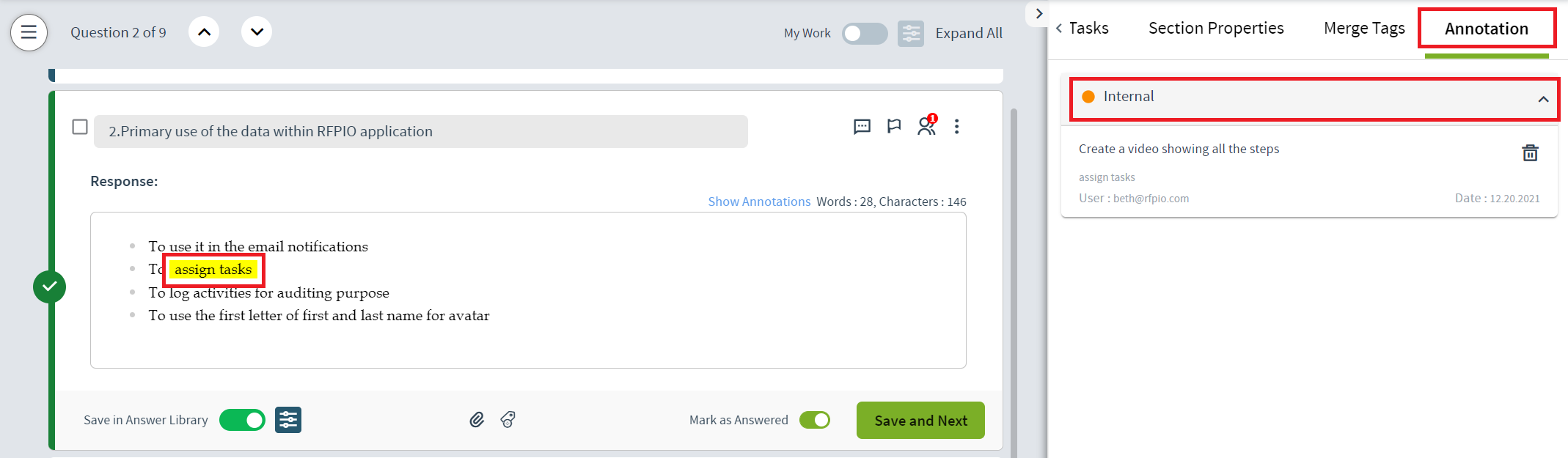Image resolution: width=1568 pixels, height=458 pixels.
Task: Toggle the My Work switch
Action: 864,34
